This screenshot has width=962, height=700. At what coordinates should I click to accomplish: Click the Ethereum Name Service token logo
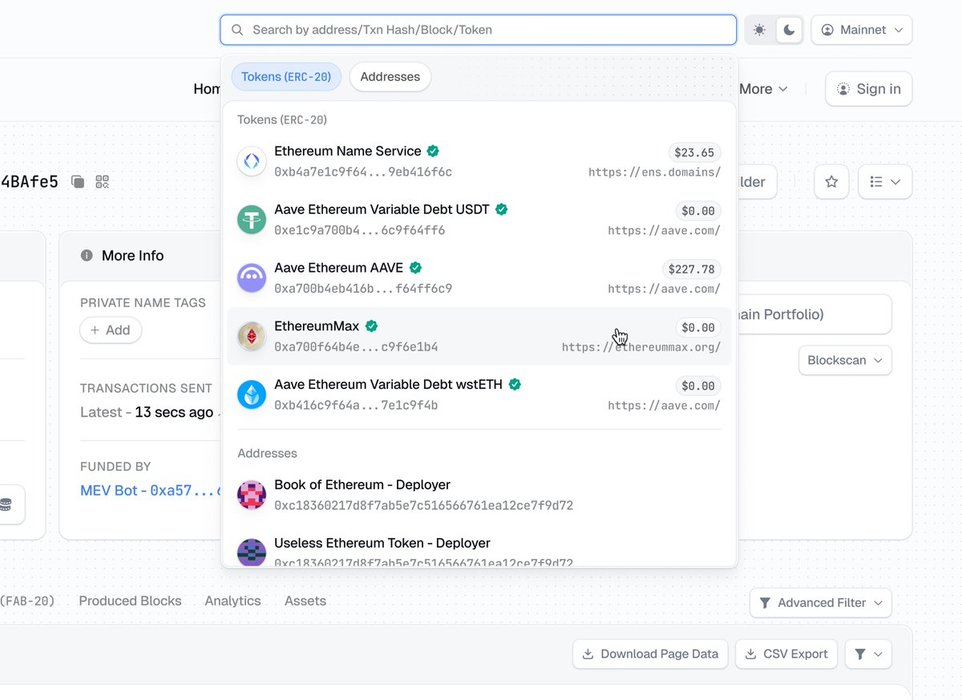252,161
